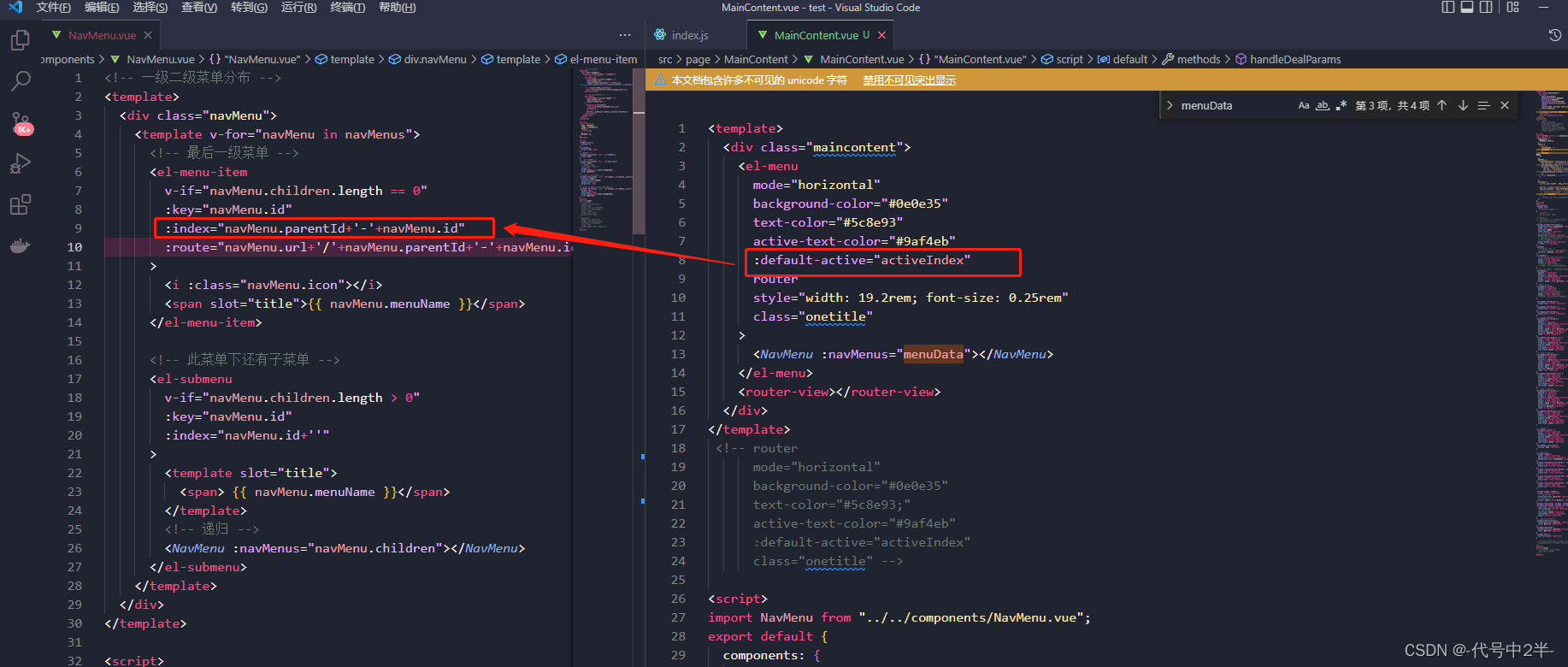This screenshot has width=1568, height=667.
Task: Open the 运行(R) menu
Action: coord(298,7)
